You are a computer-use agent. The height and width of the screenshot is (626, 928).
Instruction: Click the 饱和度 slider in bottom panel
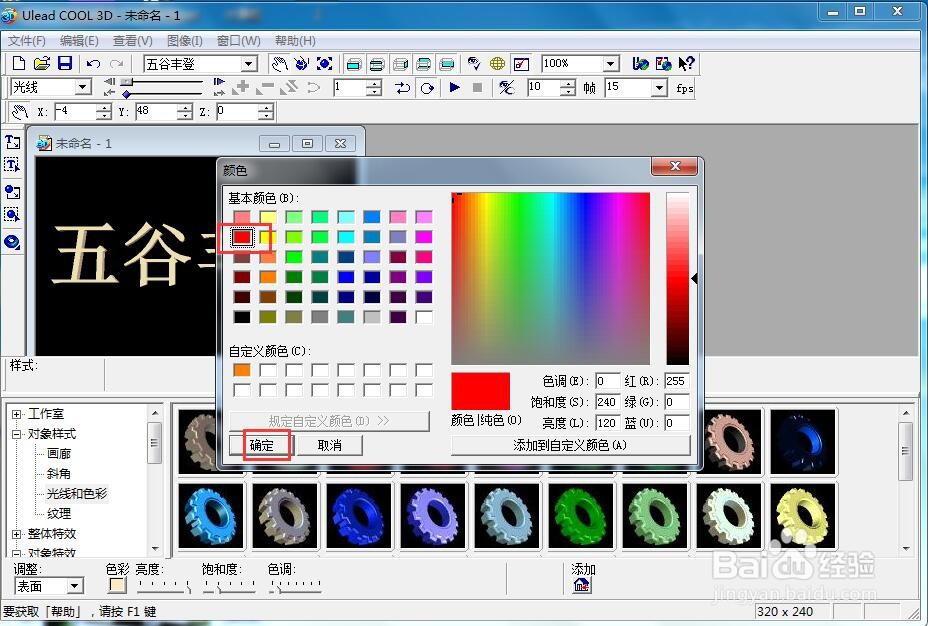230,586
